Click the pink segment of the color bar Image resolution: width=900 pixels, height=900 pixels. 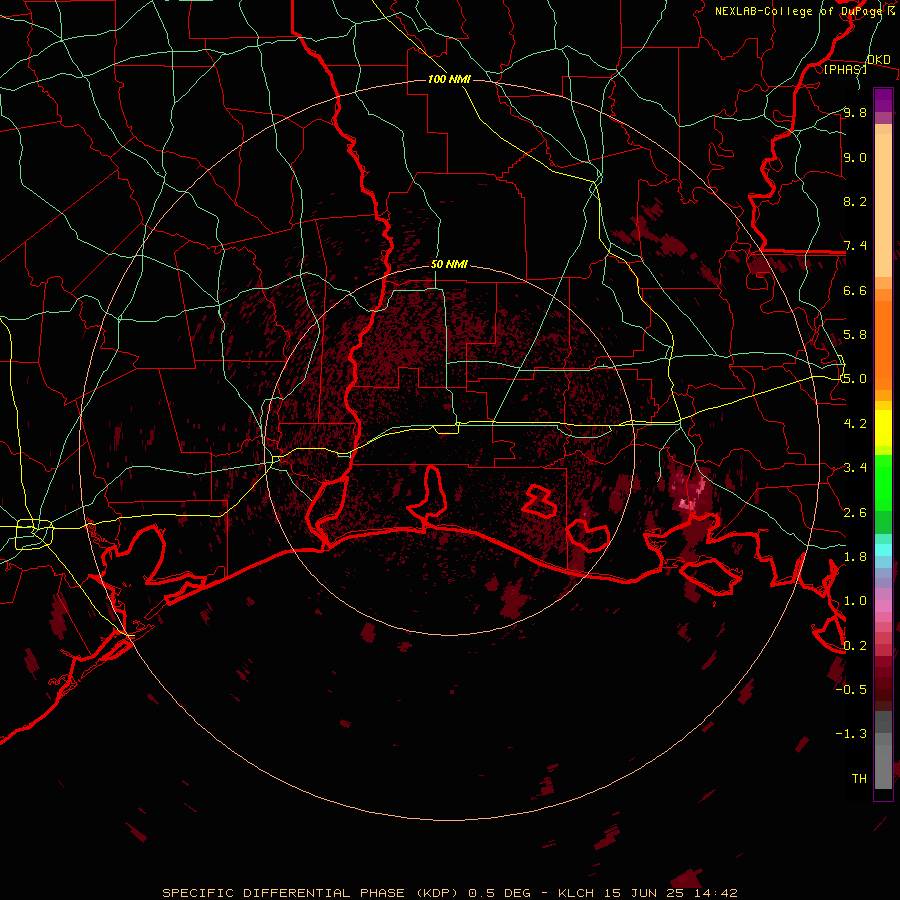click(883, 606)
